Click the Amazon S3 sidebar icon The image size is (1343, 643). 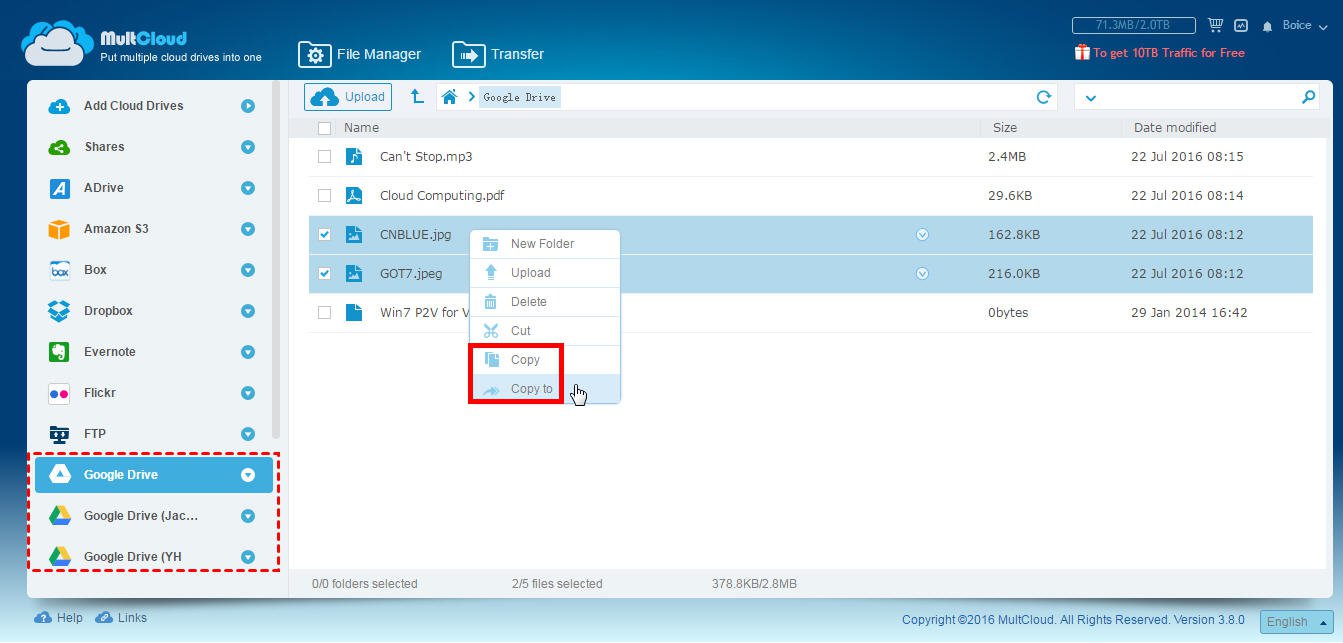59,229
